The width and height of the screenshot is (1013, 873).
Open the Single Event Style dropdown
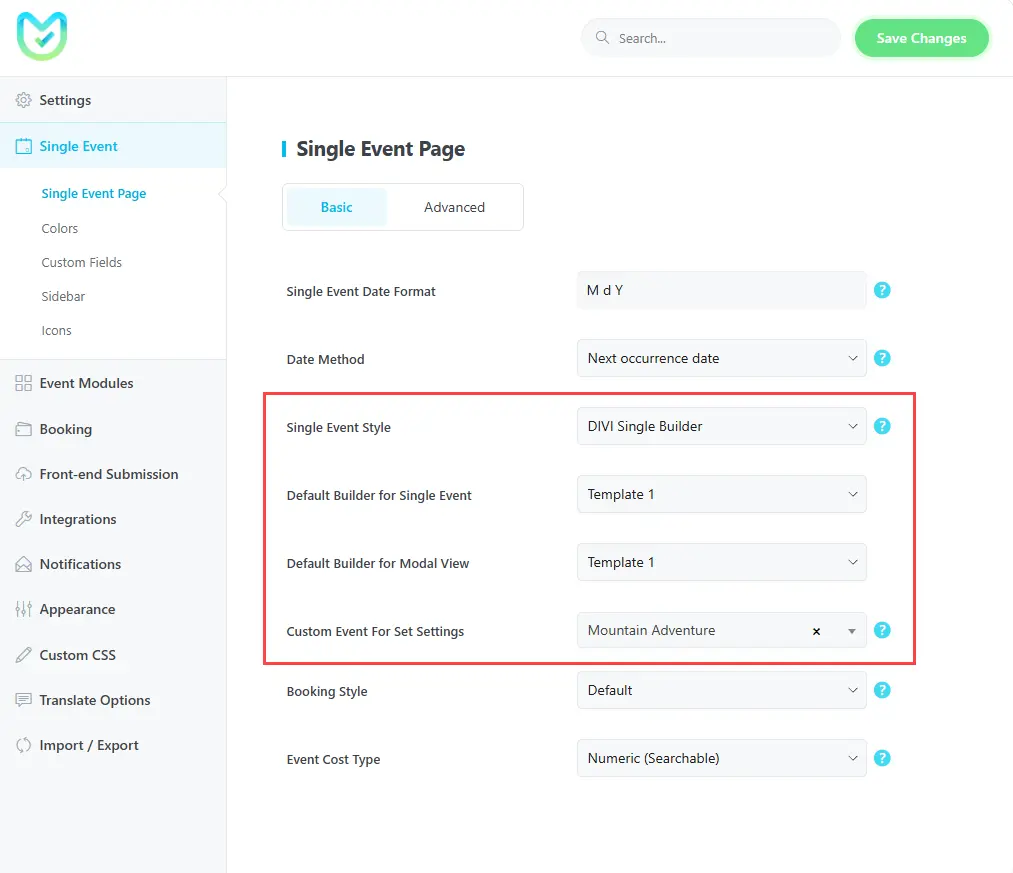pos(722,426)
